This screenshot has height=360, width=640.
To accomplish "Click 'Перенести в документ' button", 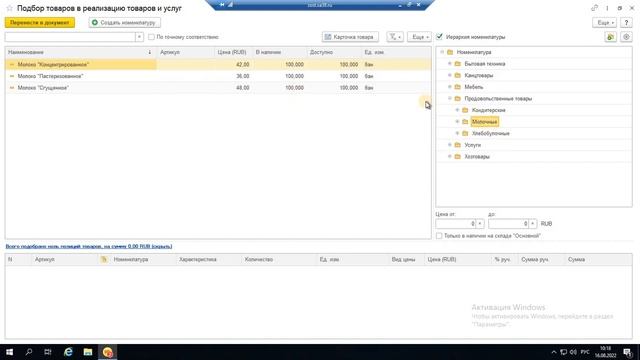I will click(x=40, y=23).
